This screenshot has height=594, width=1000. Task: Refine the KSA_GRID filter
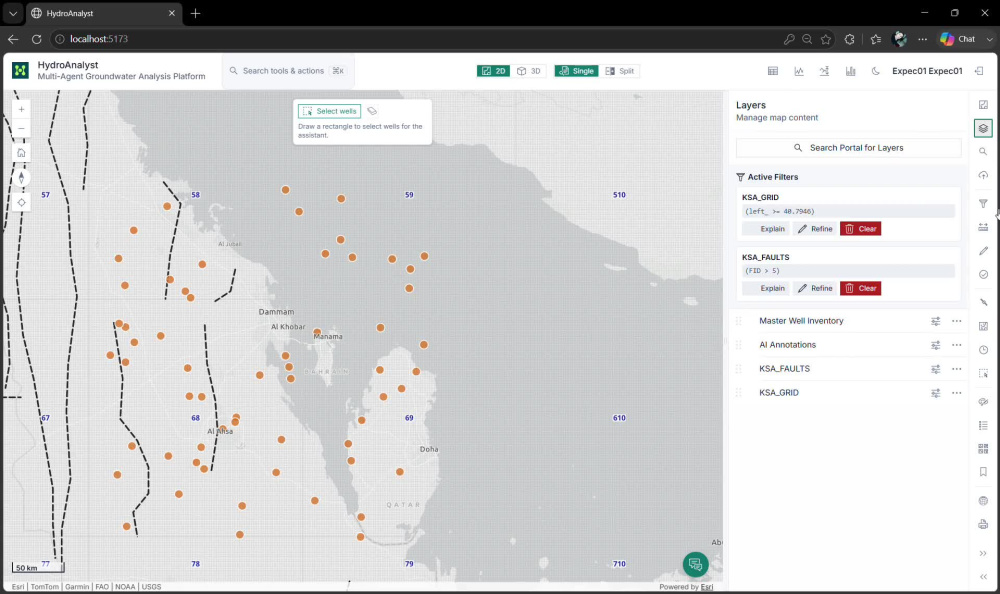(815, 228)
